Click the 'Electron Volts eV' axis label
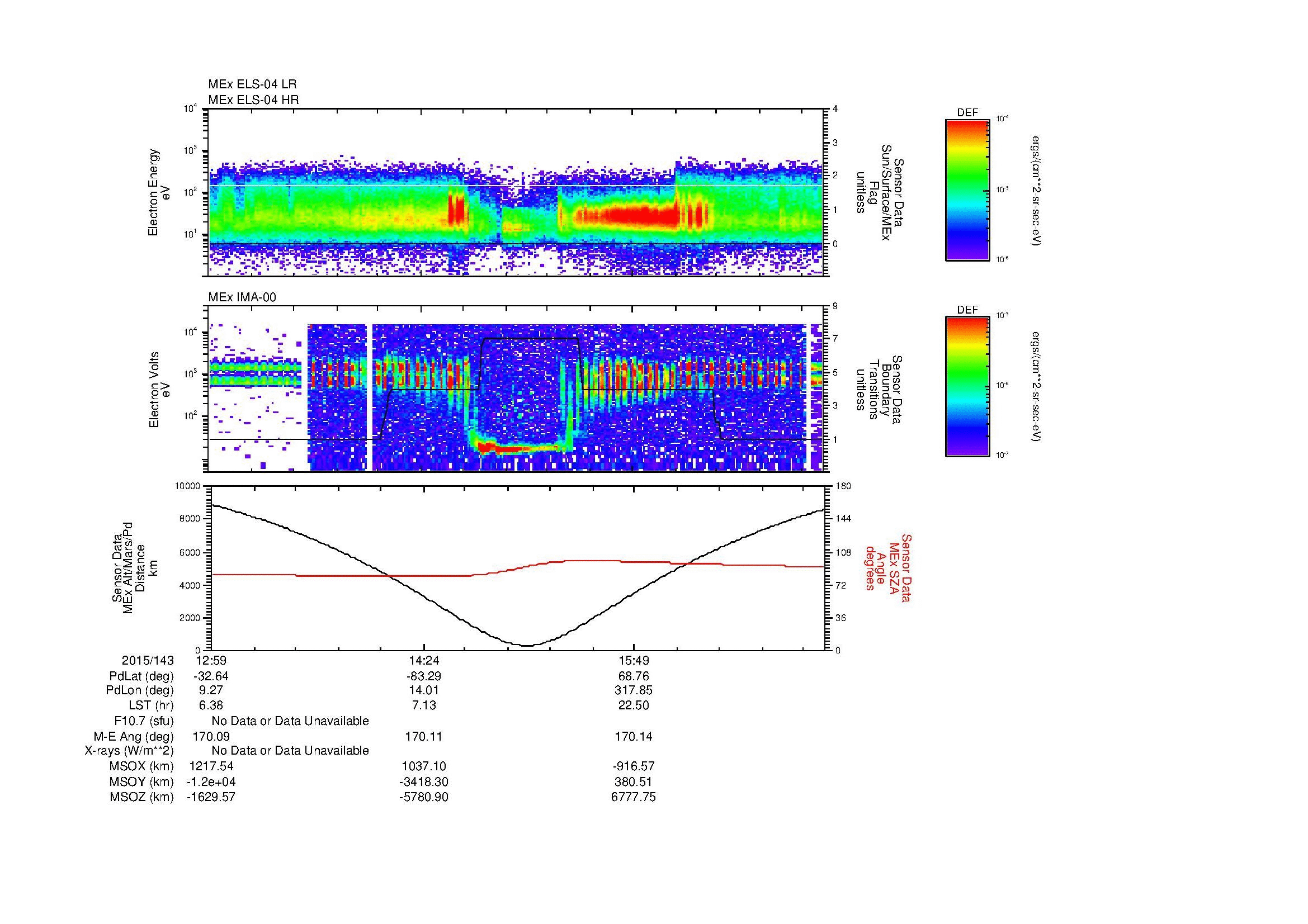The height and width of the screenshot is (924, 1308). click(x=159, y=390)
